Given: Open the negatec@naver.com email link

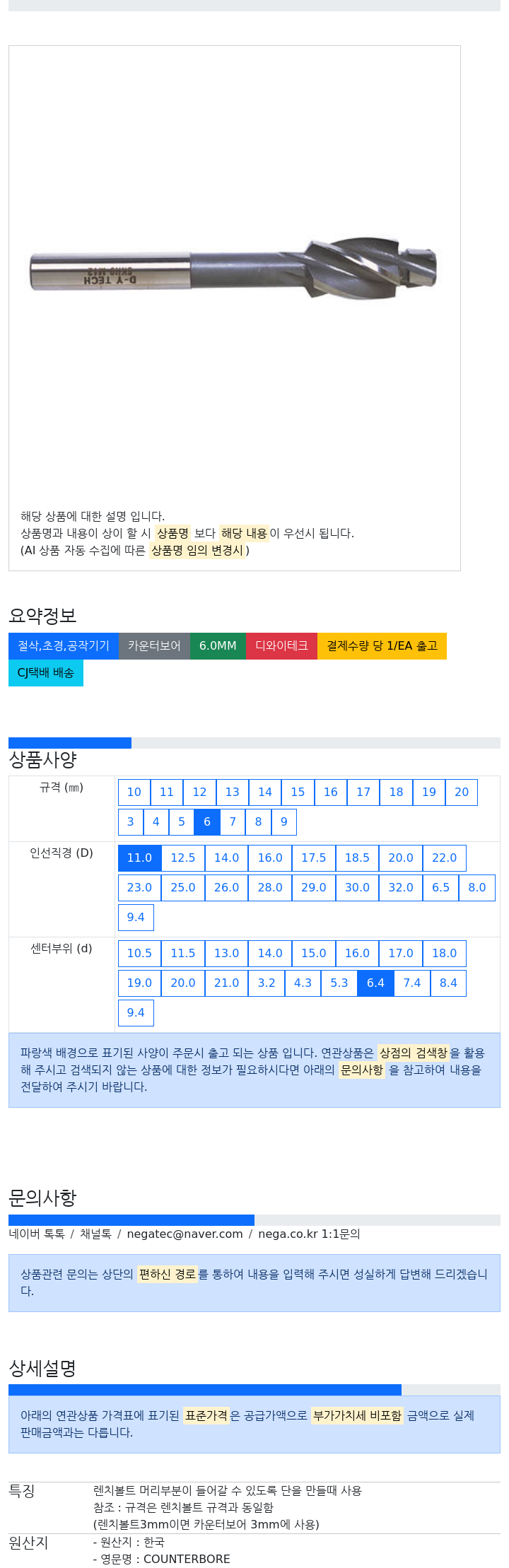Looking at the screenshot, I should pos(185,1234).
